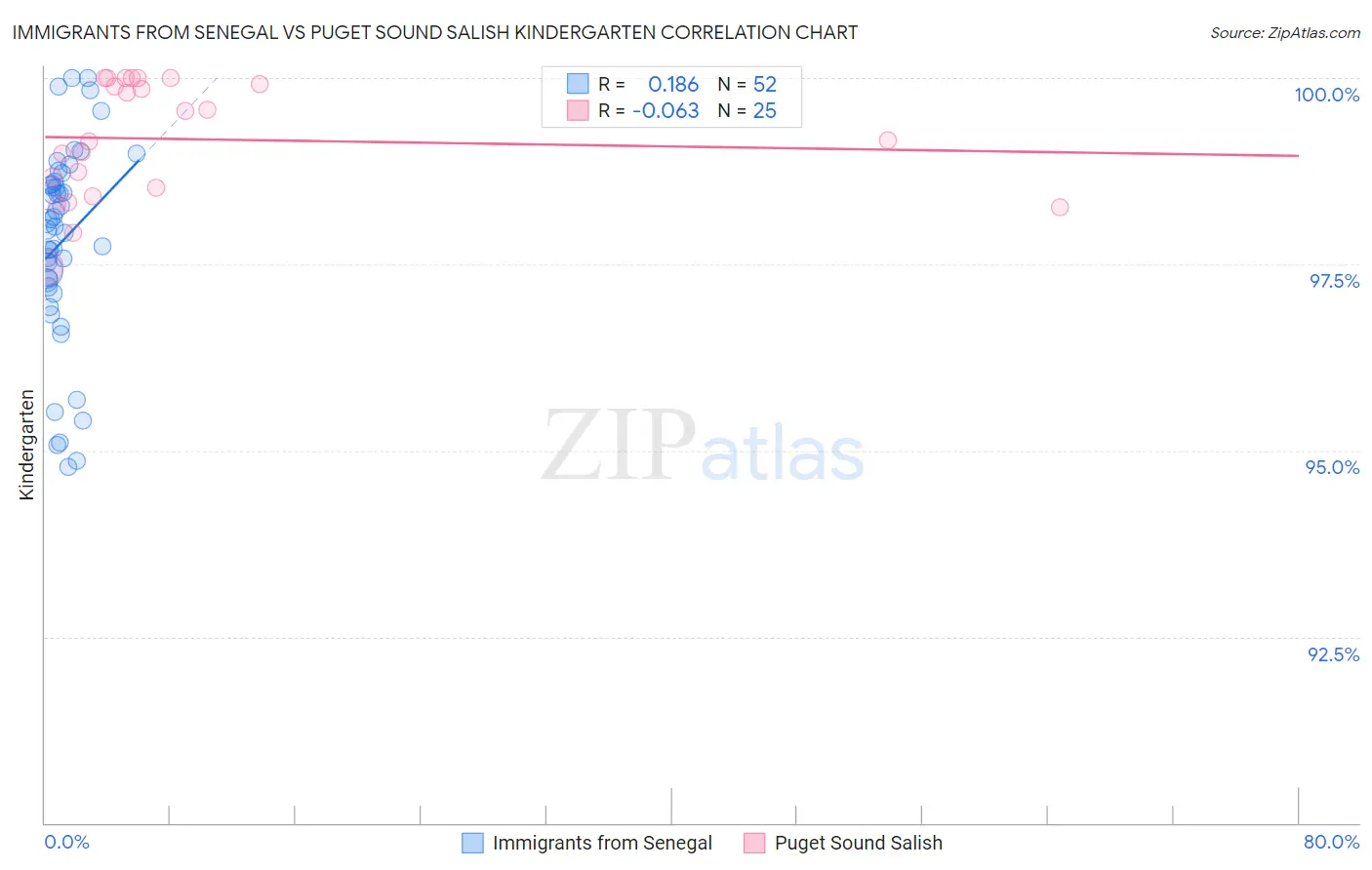The height and width of the screenshot is (870, 1372).
Task: Click the pink Puget Sound Salish legend swatch
Action: pyautogui.click(x=754, y=843)
